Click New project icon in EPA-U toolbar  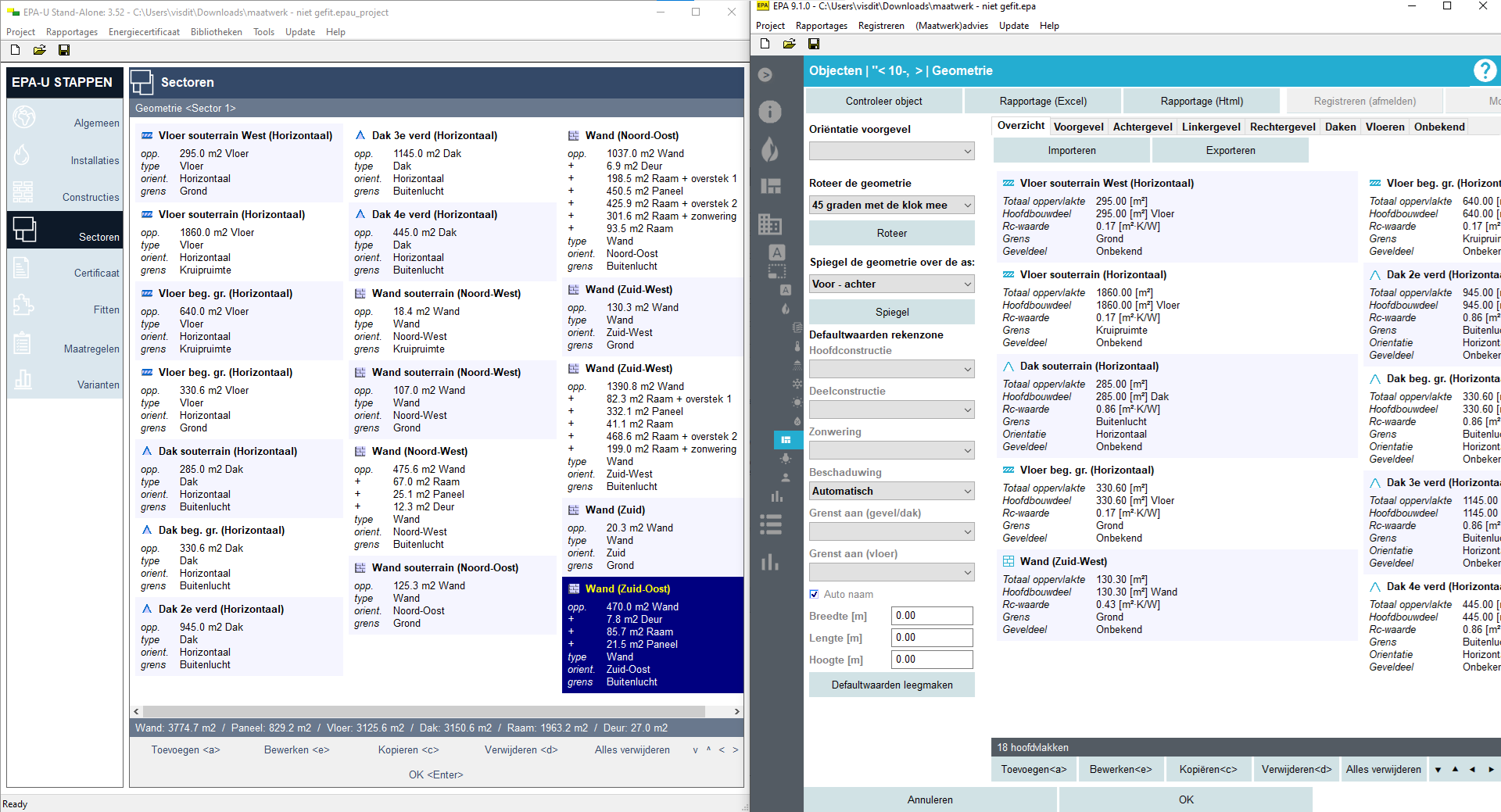pyautogui.click(x=15, y=50)
